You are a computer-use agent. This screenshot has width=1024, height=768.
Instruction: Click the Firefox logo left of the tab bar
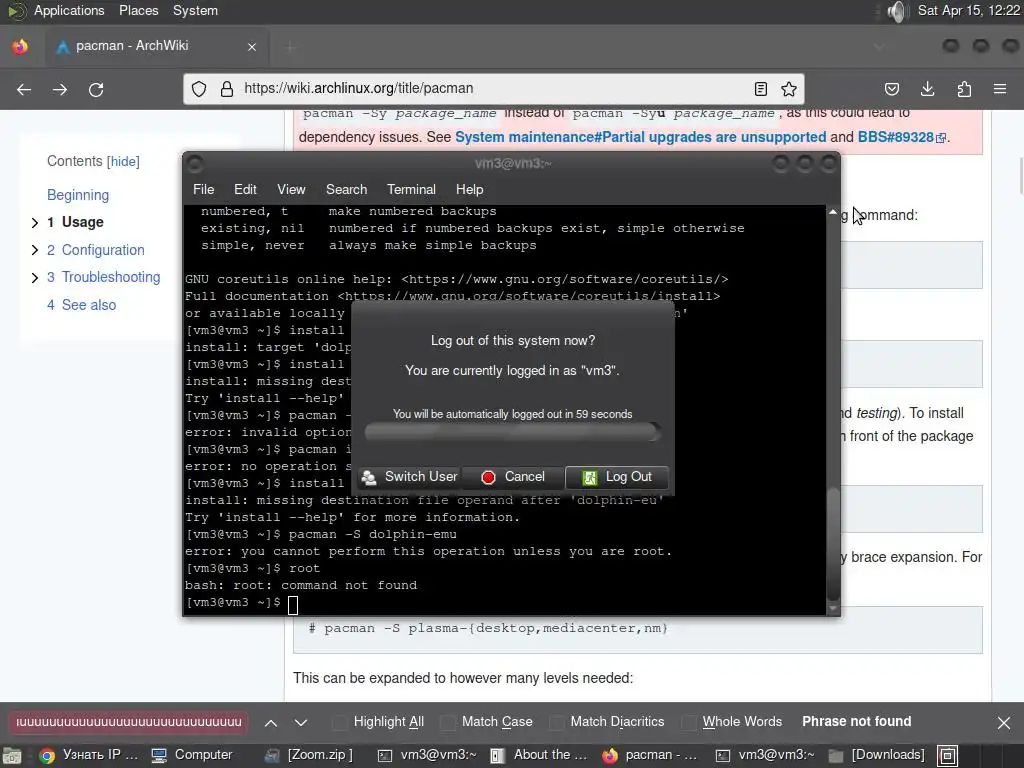tap(20, 46)
